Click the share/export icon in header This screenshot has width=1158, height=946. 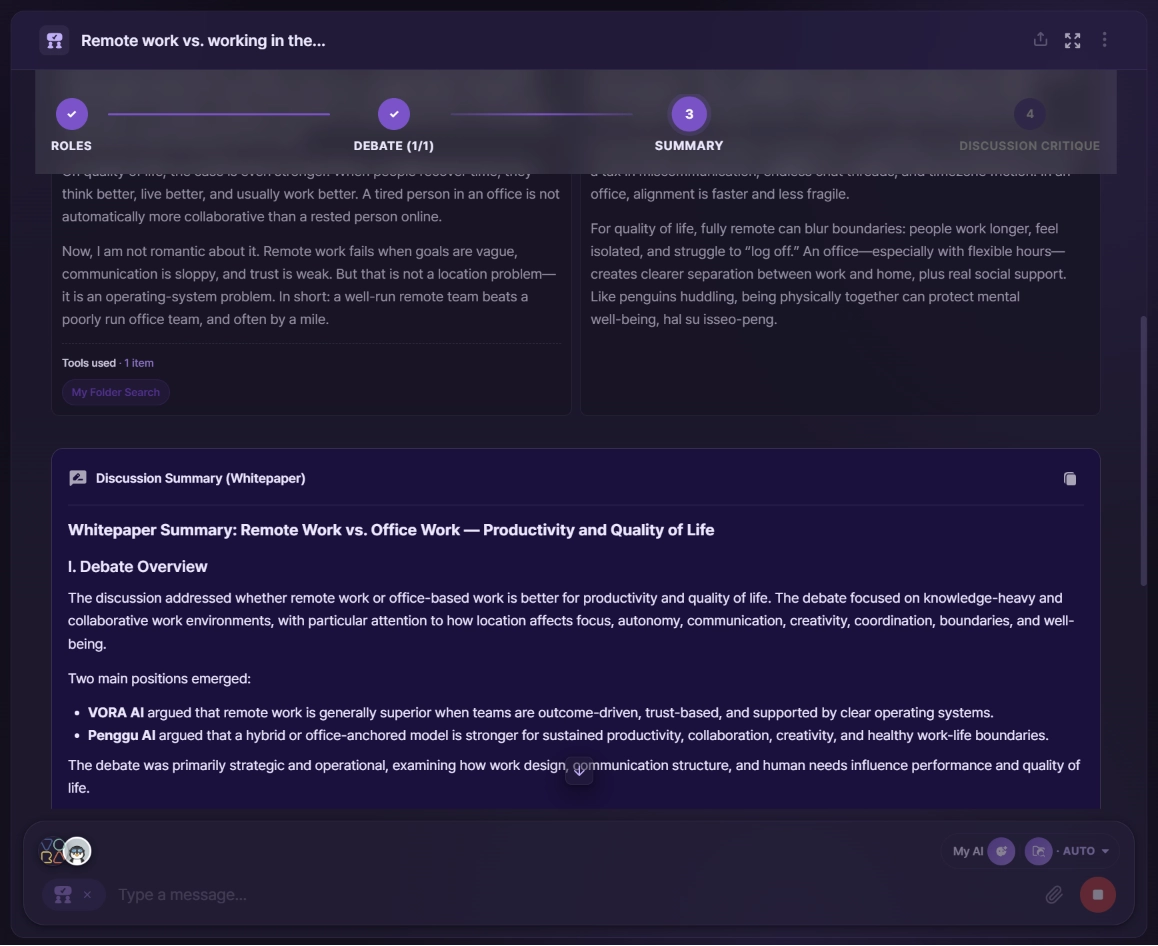(x=1040, y=40)
